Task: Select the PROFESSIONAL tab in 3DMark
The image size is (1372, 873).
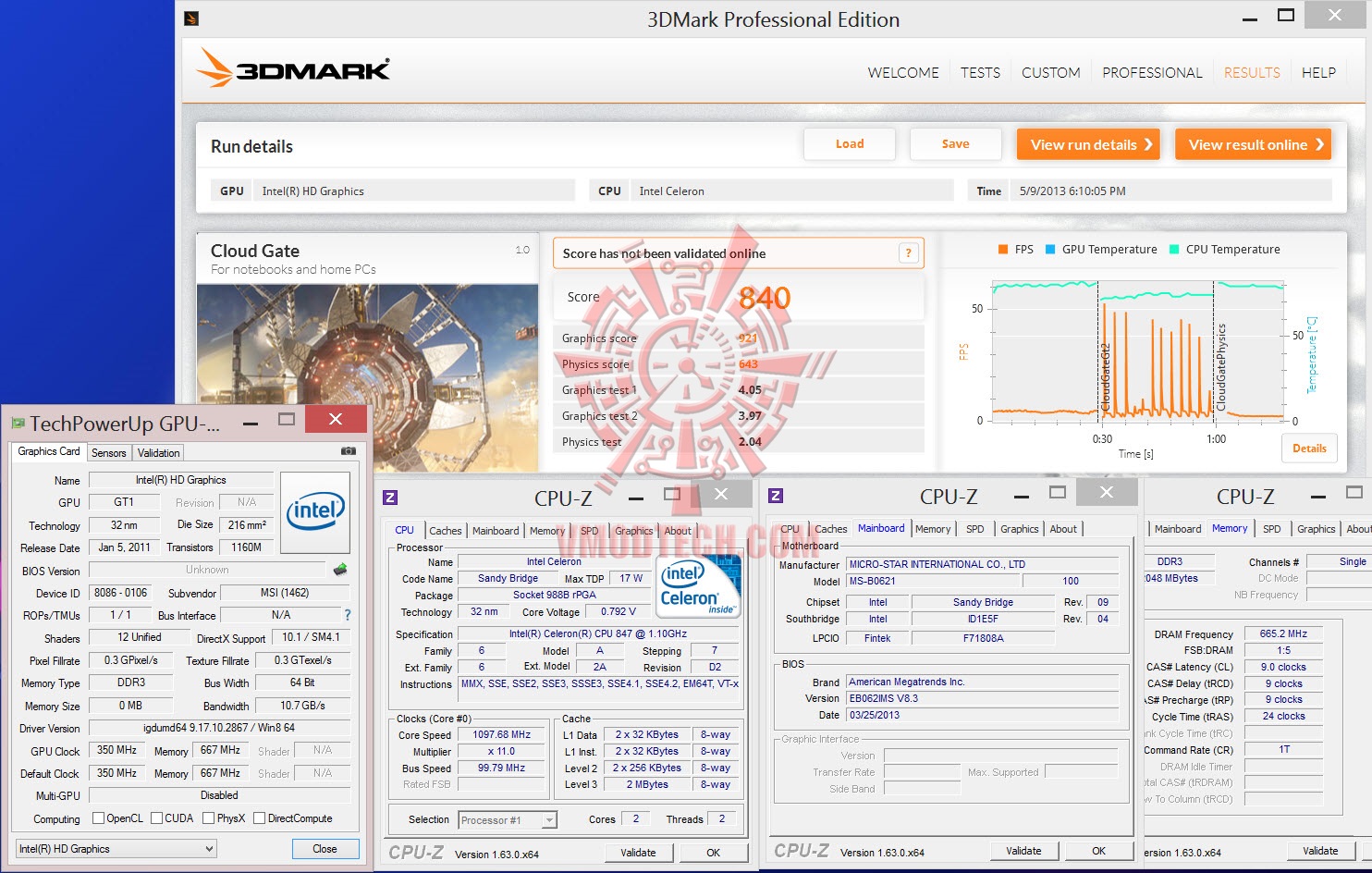Action: (x=1152, y=73)
